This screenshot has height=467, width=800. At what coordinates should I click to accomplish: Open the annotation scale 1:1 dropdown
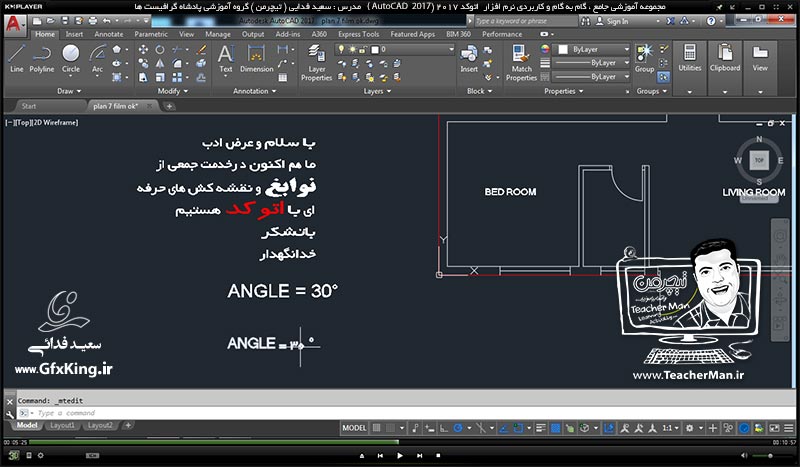tap(670, 428)
